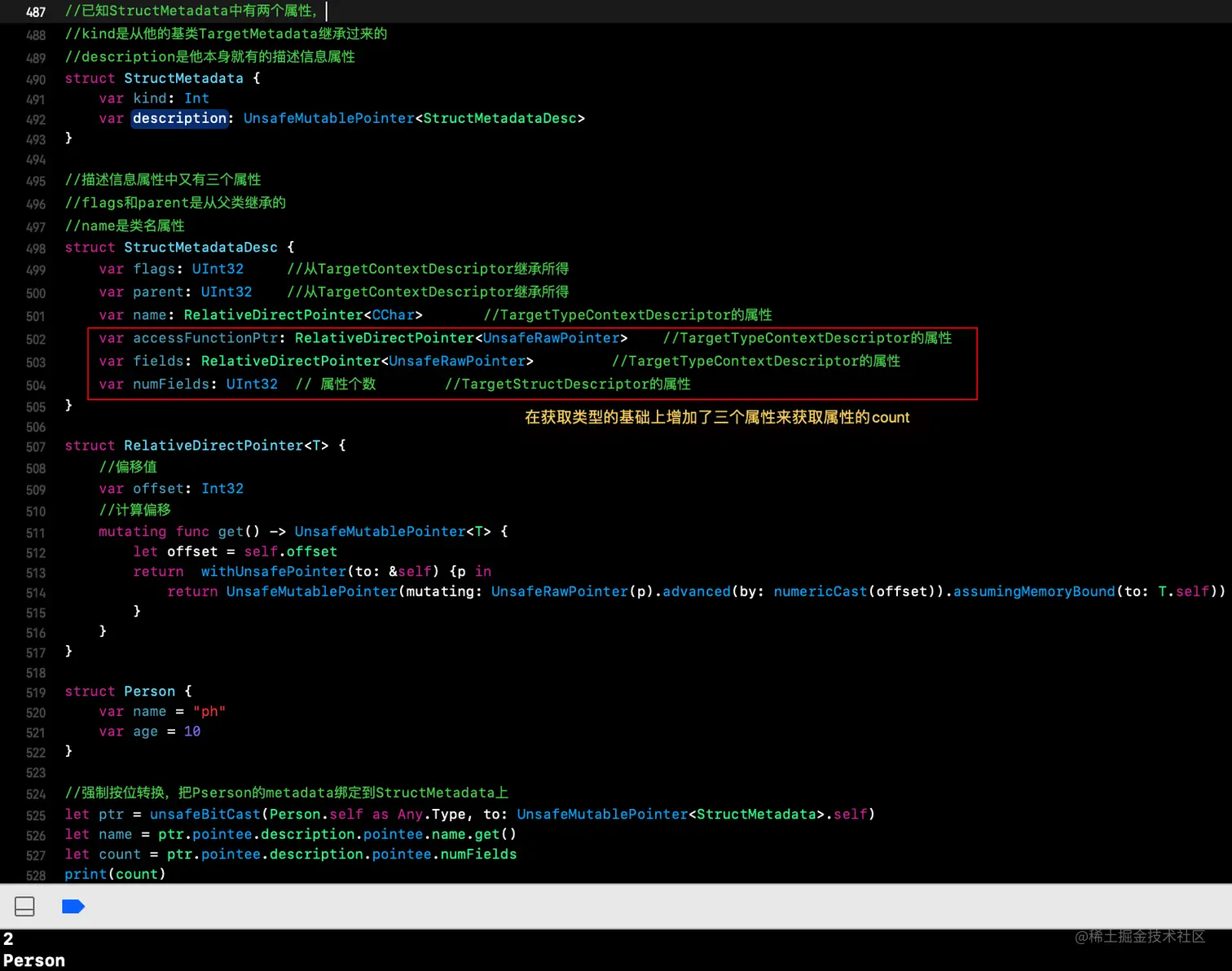Screen dimensions: 1232x971
Task: Click "StructMetadata" in the line 490 declaration
Action: pos(183,78)
